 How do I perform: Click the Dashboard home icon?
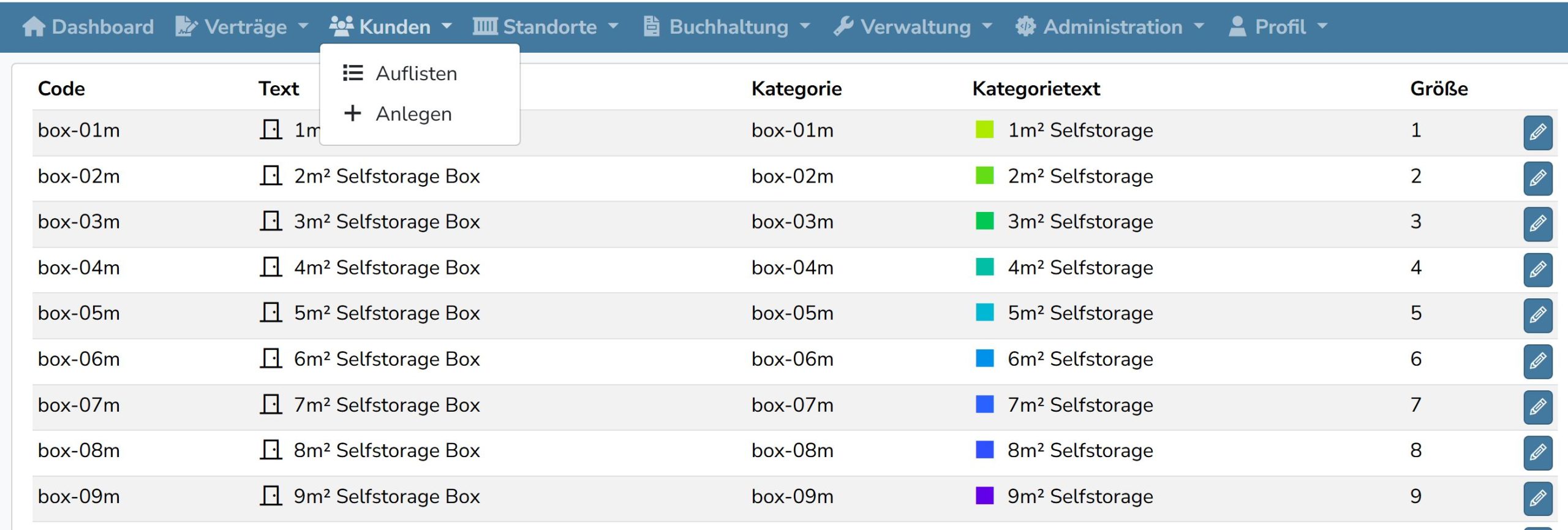34,27
